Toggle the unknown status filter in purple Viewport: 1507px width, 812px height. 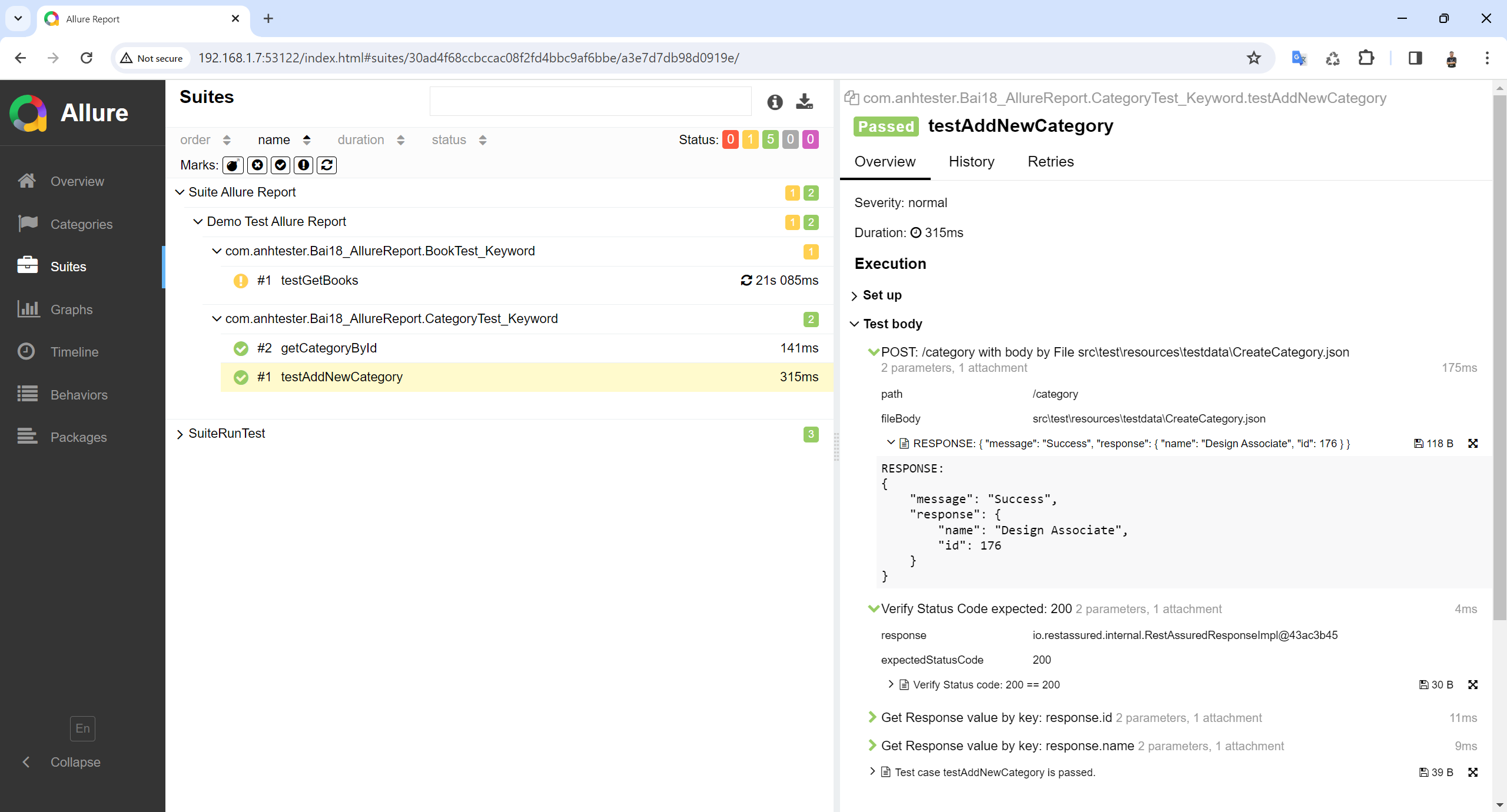tap(811, 139)
